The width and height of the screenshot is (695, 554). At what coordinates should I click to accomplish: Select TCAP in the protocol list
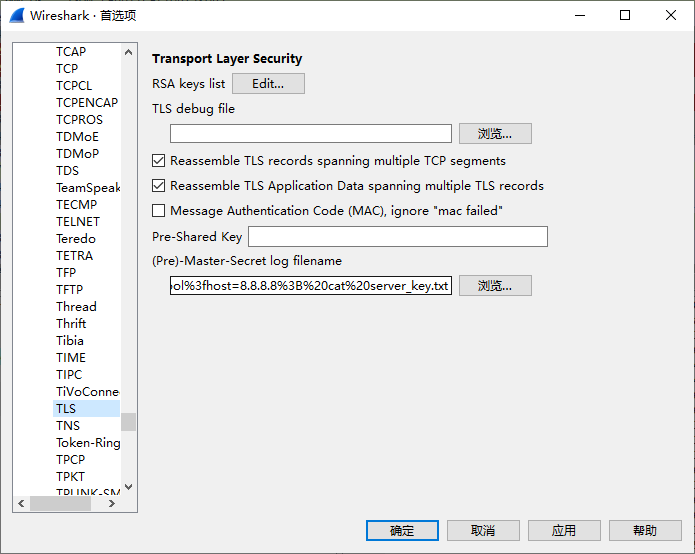coord(71,52)
